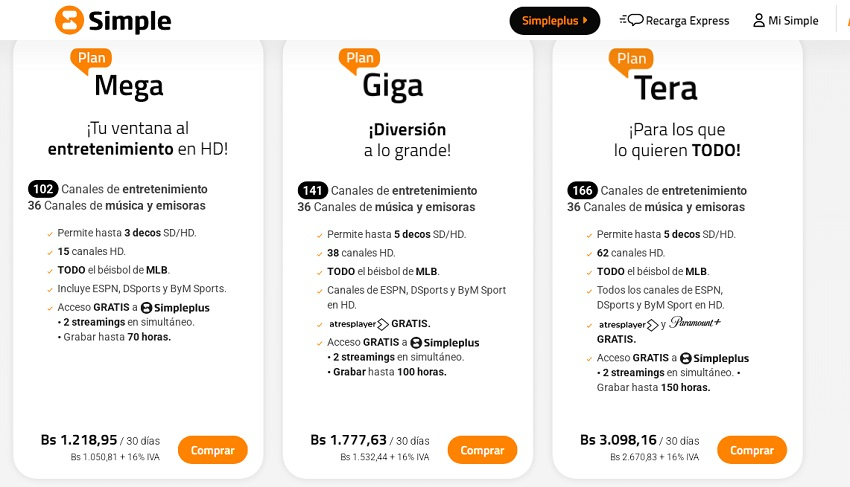Click the Recarga Express chat icon

pyautogui.click(x=631, y=20)
